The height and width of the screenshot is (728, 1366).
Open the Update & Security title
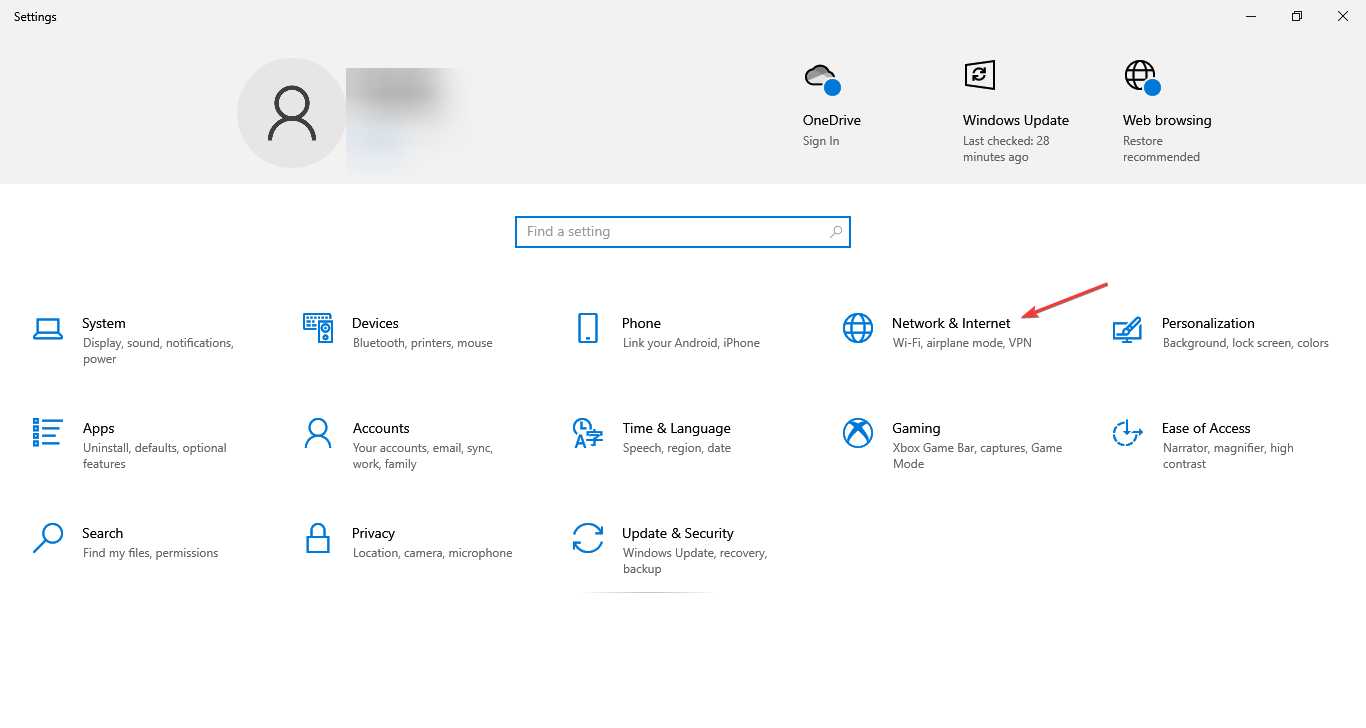click(678, 533)
